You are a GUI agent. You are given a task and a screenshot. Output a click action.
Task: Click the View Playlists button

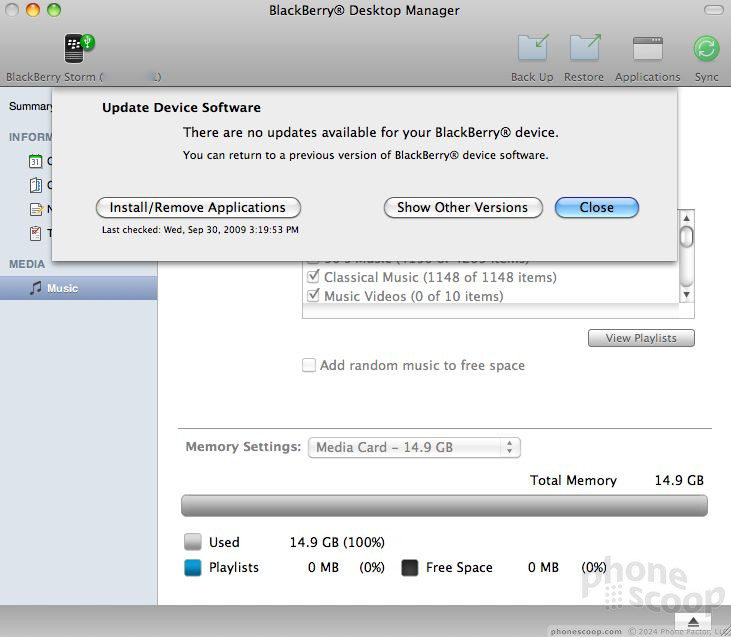point(641,338)
